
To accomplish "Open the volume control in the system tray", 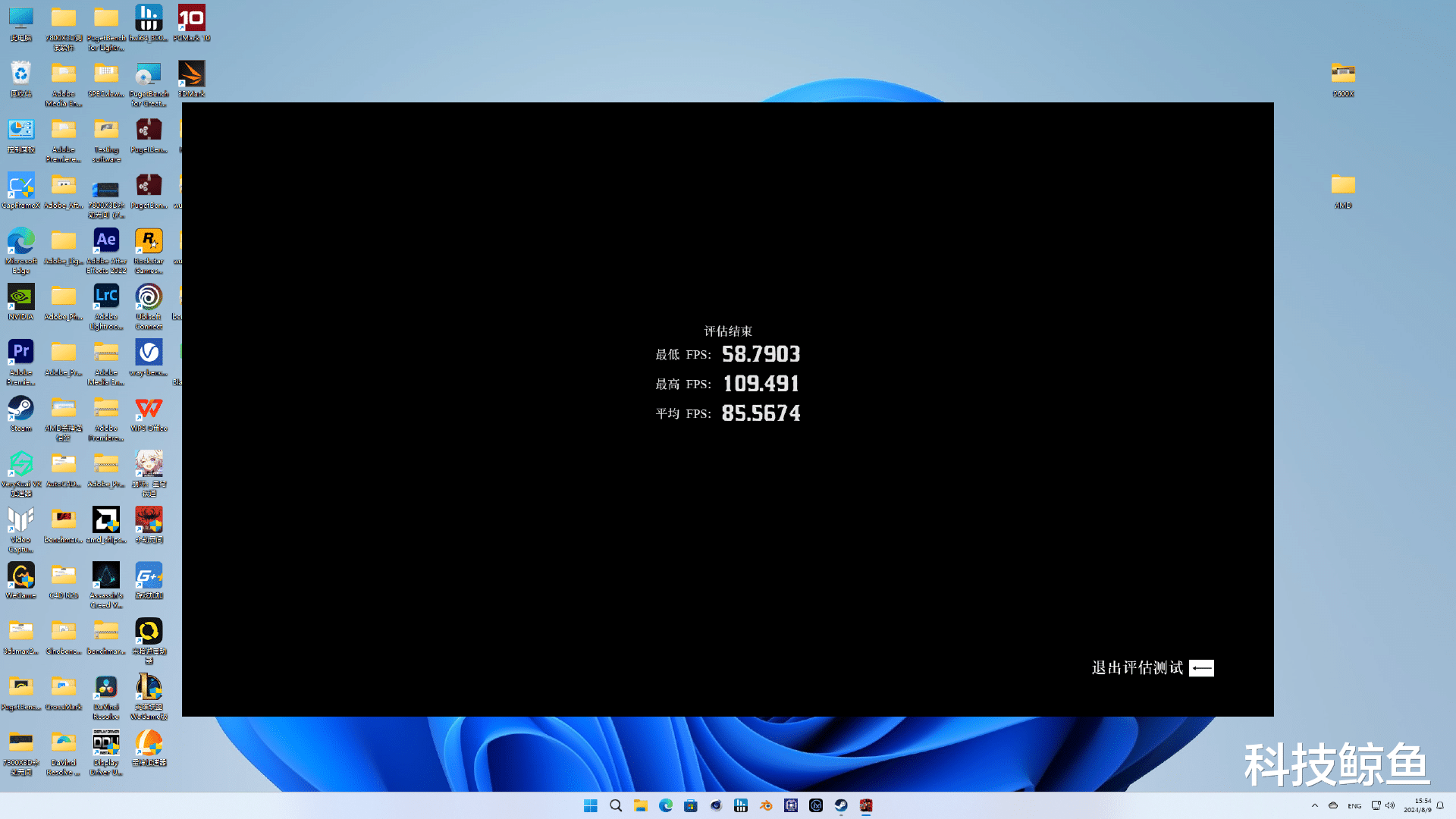I will coord(1390,805).
